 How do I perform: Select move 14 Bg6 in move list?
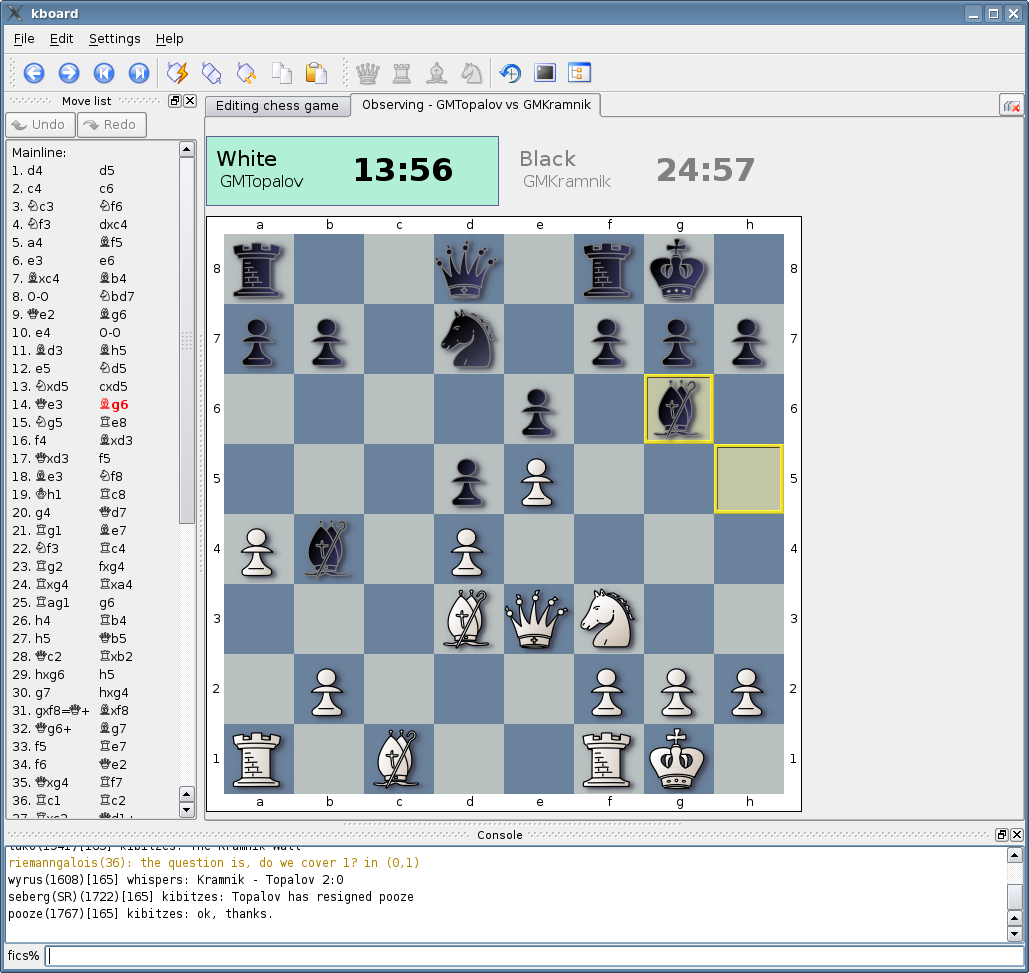tap(114, 405)
